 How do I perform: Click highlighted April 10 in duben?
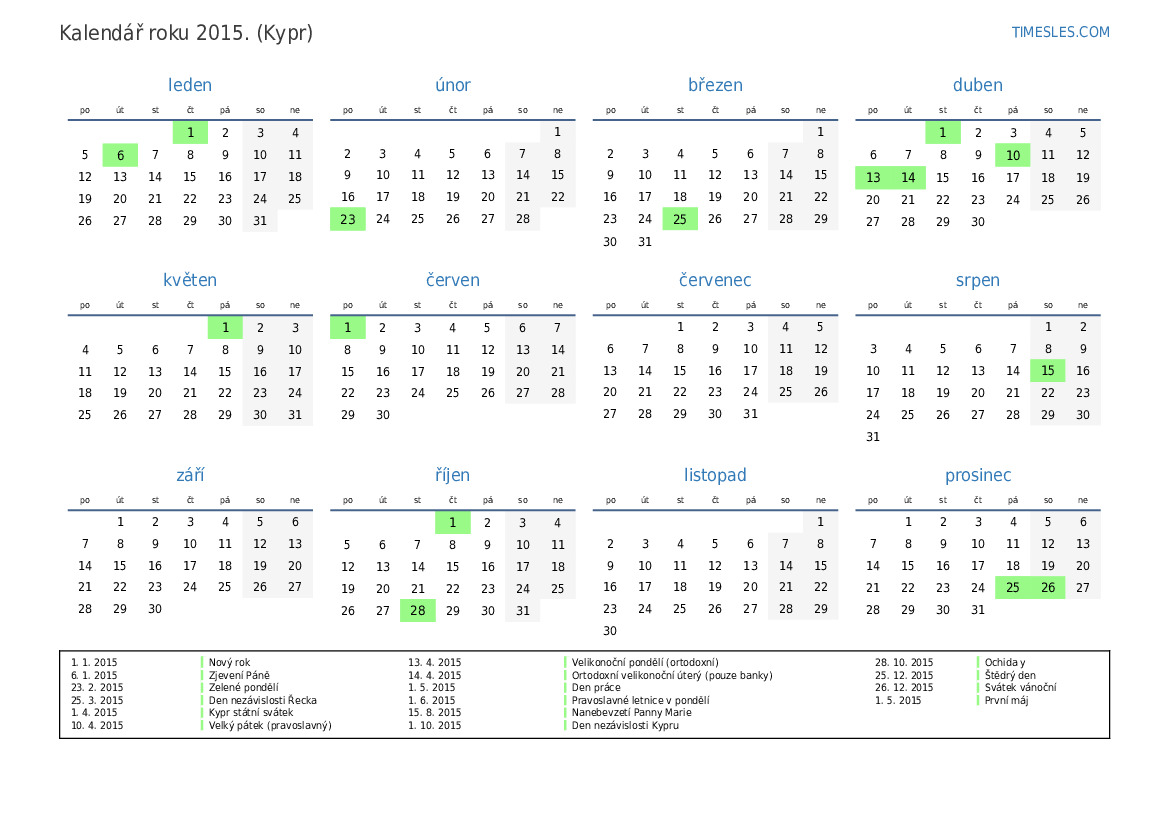pyautogui.click(x=1013, y=155)
